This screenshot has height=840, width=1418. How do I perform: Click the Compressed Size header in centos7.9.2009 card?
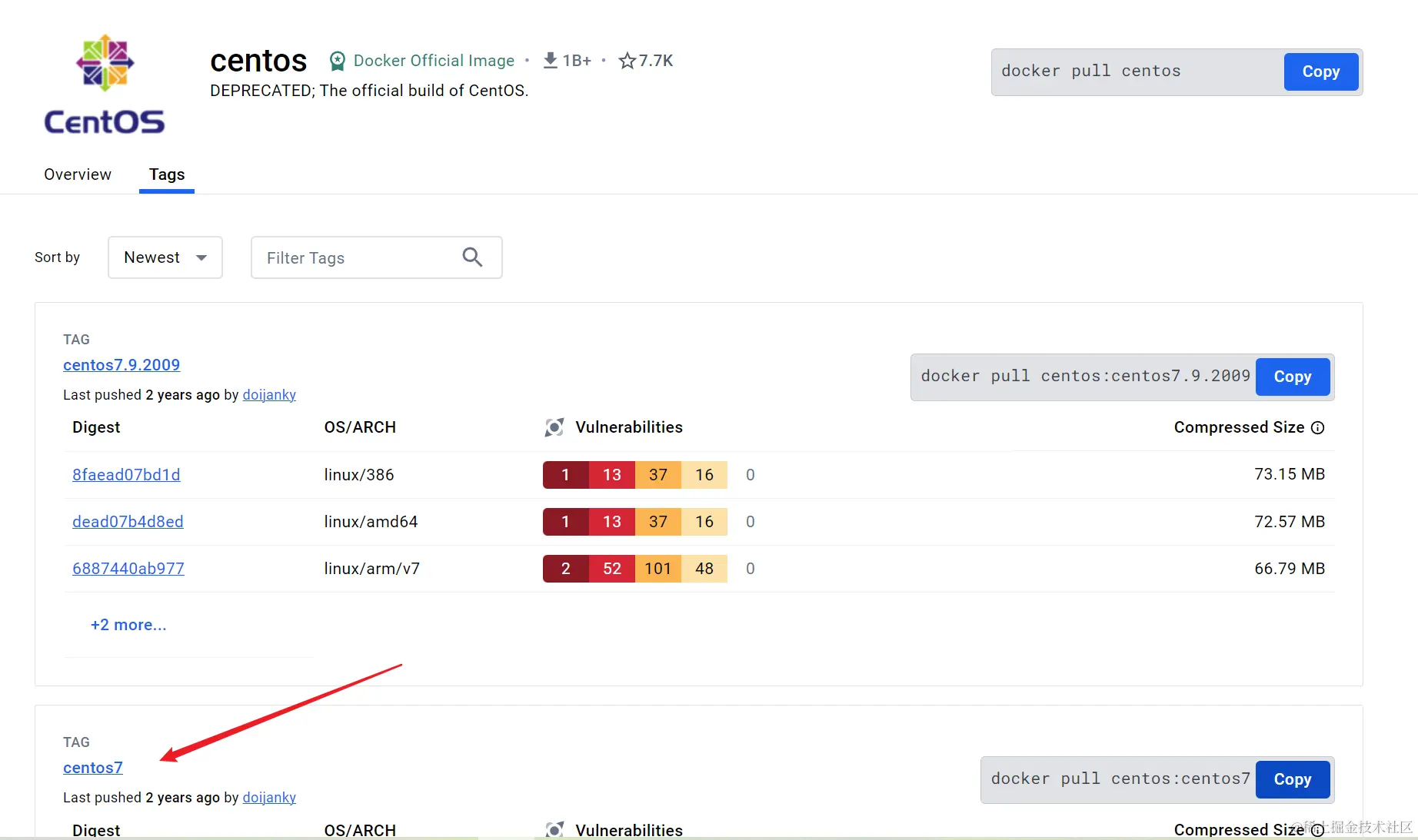click(x=1239, y=427)
